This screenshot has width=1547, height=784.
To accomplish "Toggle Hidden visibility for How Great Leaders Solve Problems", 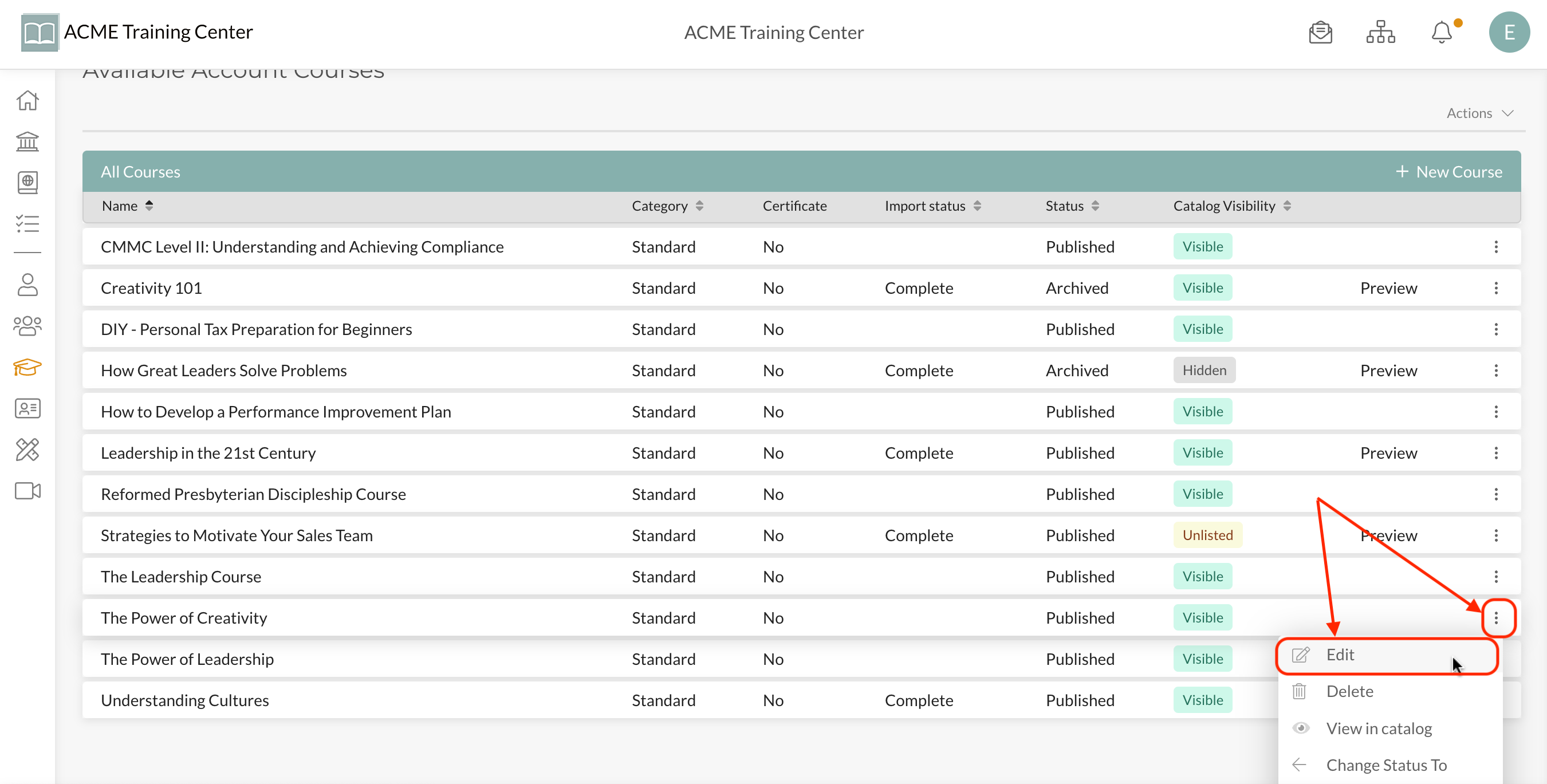I will pos(1203,370).
